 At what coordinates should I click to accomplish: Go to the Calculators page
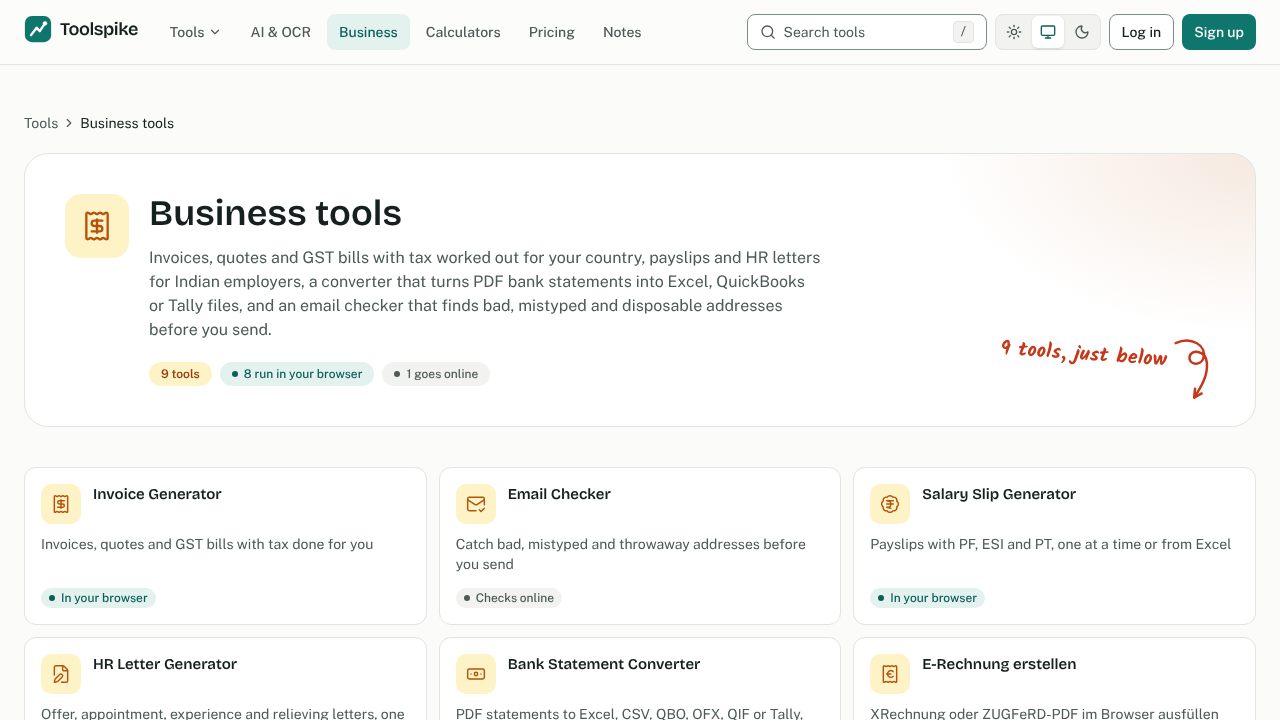[463, 32]
